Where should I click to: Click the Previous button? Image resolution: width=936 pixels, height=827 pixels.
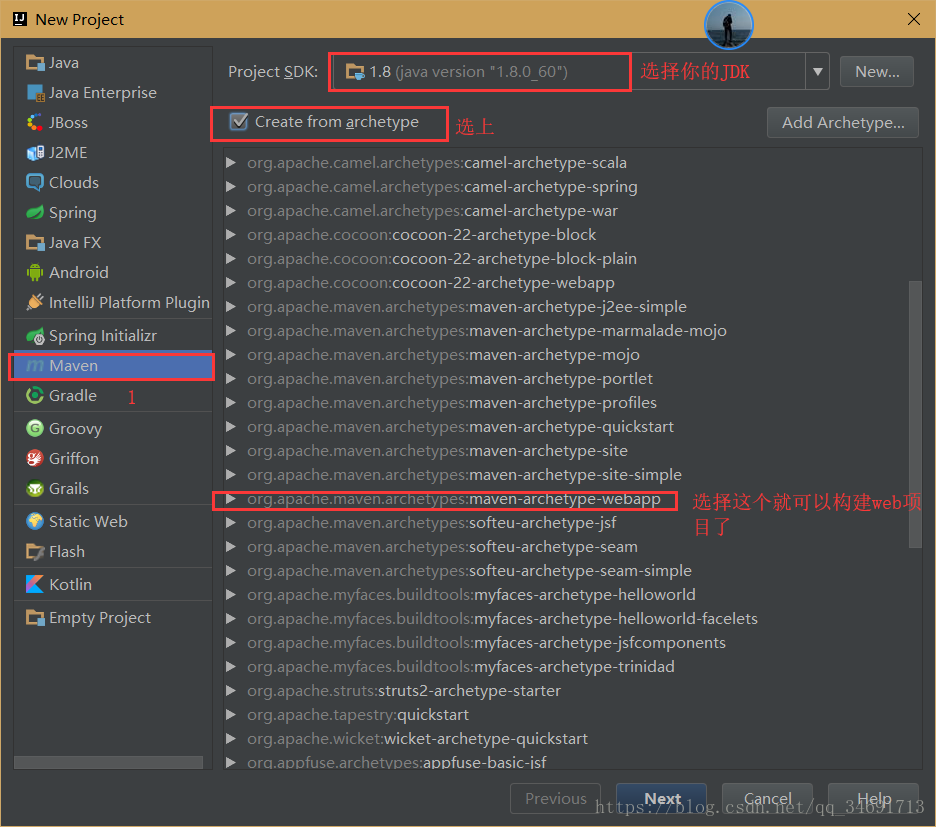(x=555, y=798)
